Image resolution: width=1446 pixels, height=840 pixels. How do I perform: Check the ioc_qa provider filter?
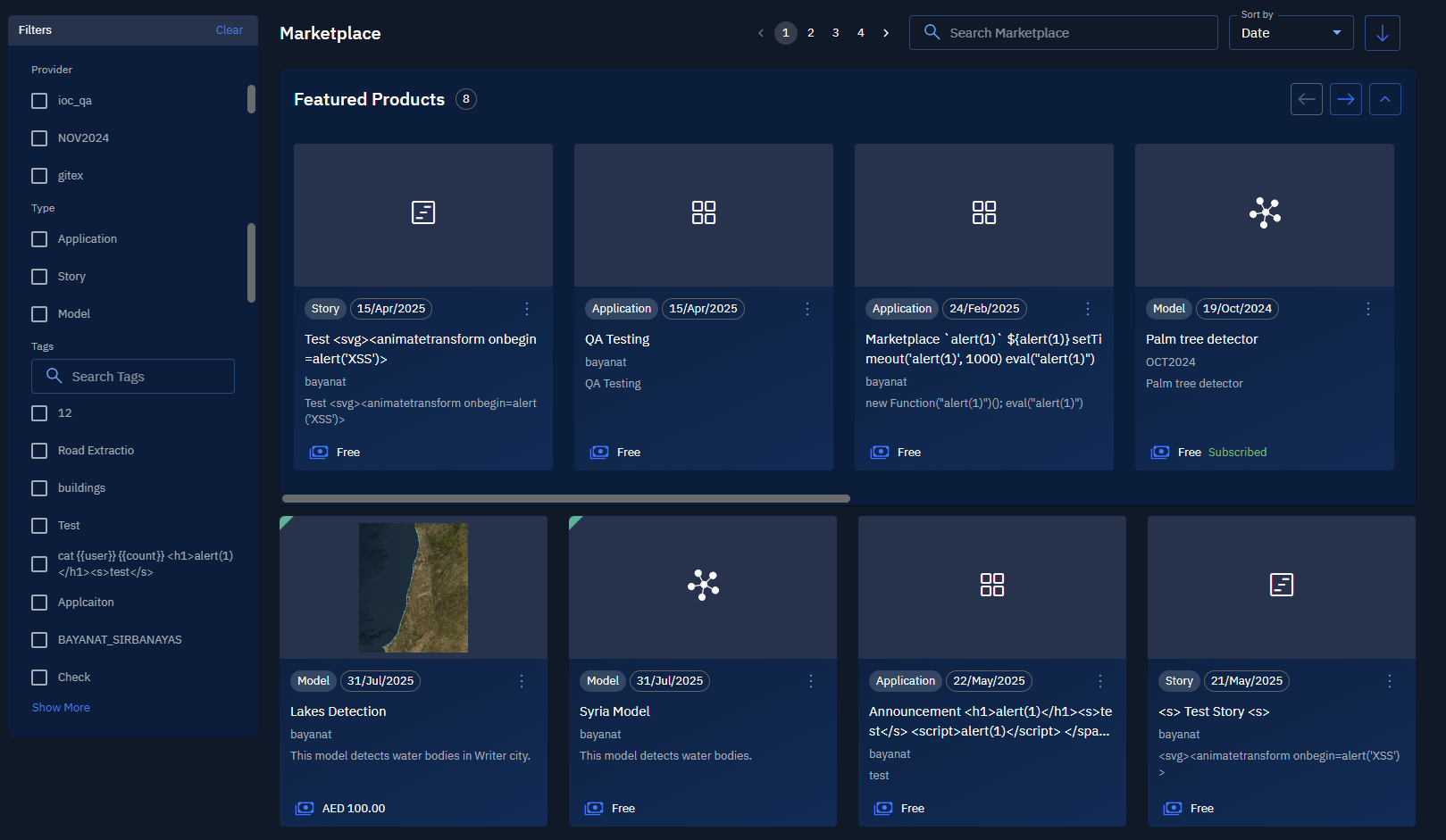click(39, 101)
